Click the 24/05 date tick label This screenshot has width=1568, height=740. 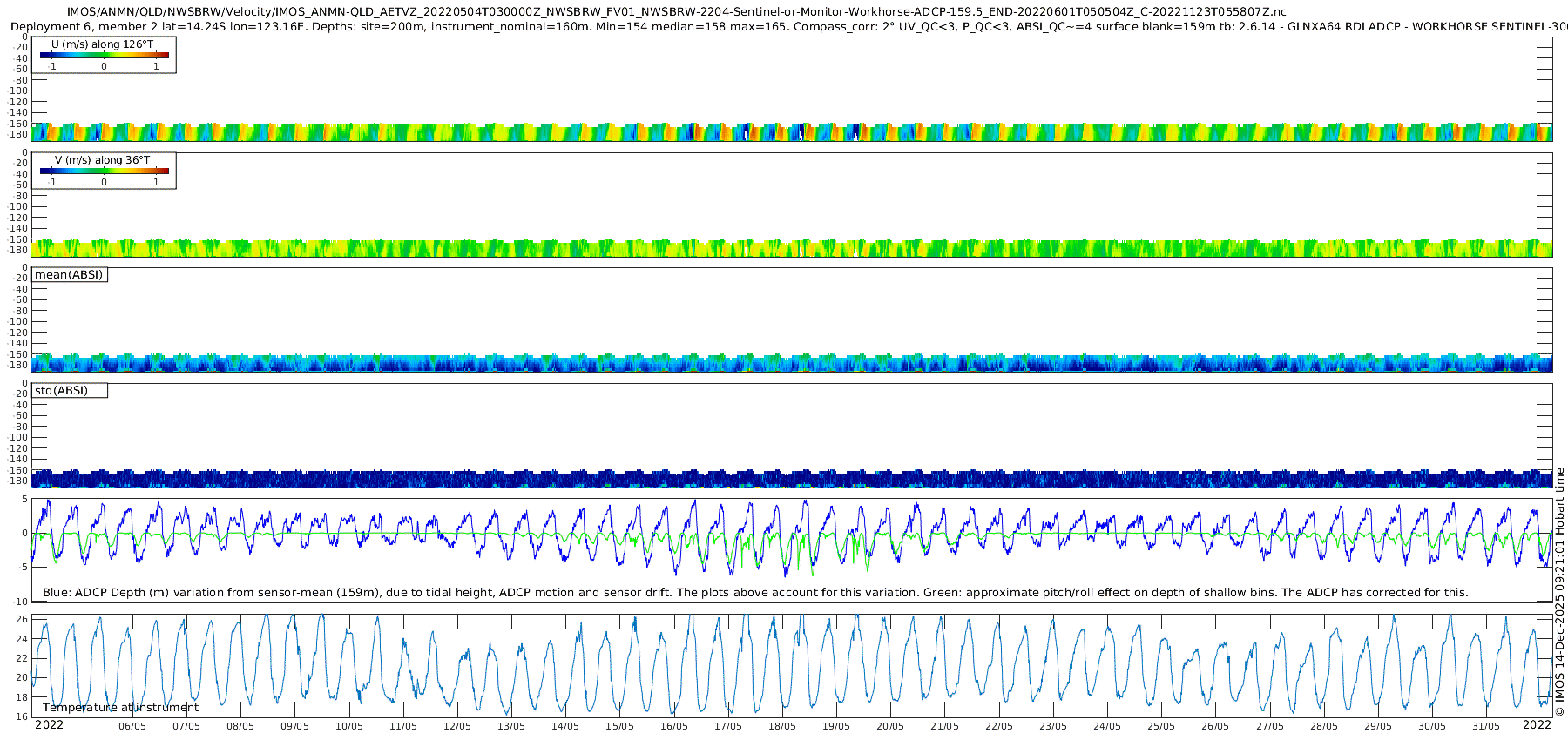[1107, 727]
